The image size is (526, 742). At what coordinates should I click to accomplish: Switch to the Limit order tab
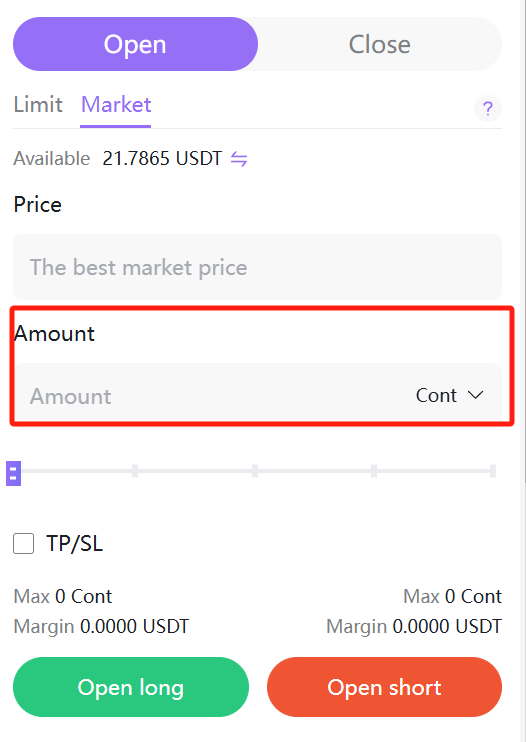[x=38, y=105]
